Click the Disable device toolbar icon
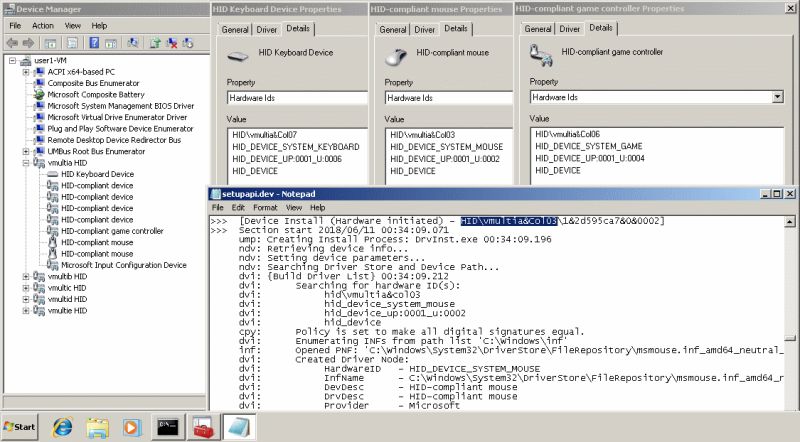This screenshot has height=442, width=800. pos(188,43)
